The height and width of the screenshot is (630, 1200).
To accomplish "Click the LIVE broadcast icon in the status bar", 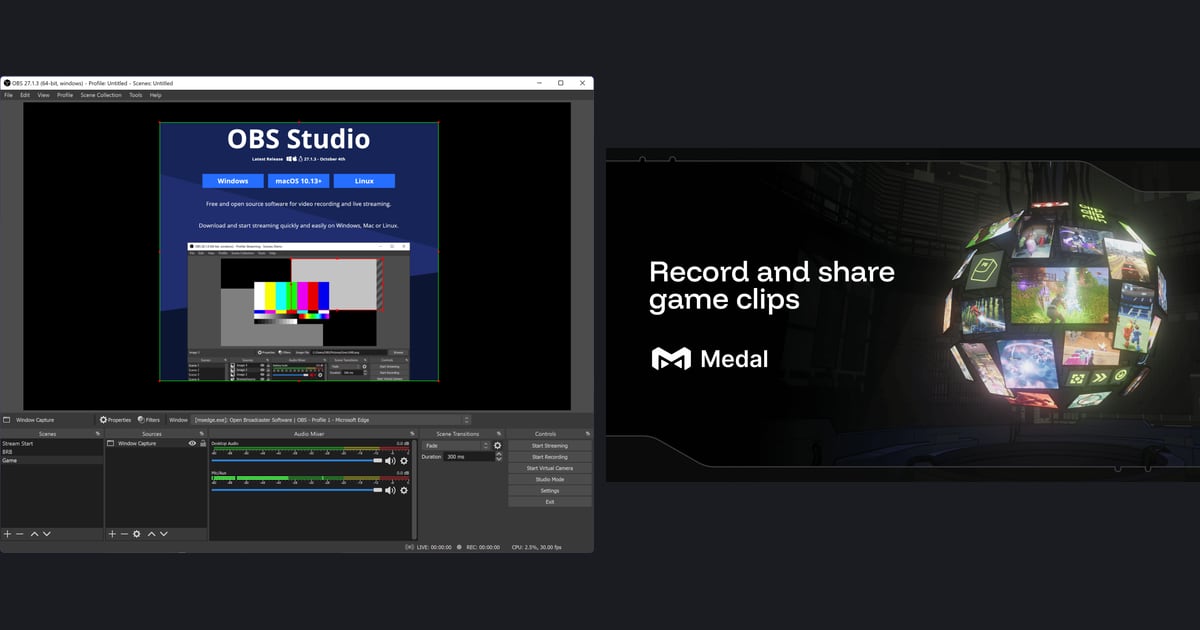I will point(410,547).
